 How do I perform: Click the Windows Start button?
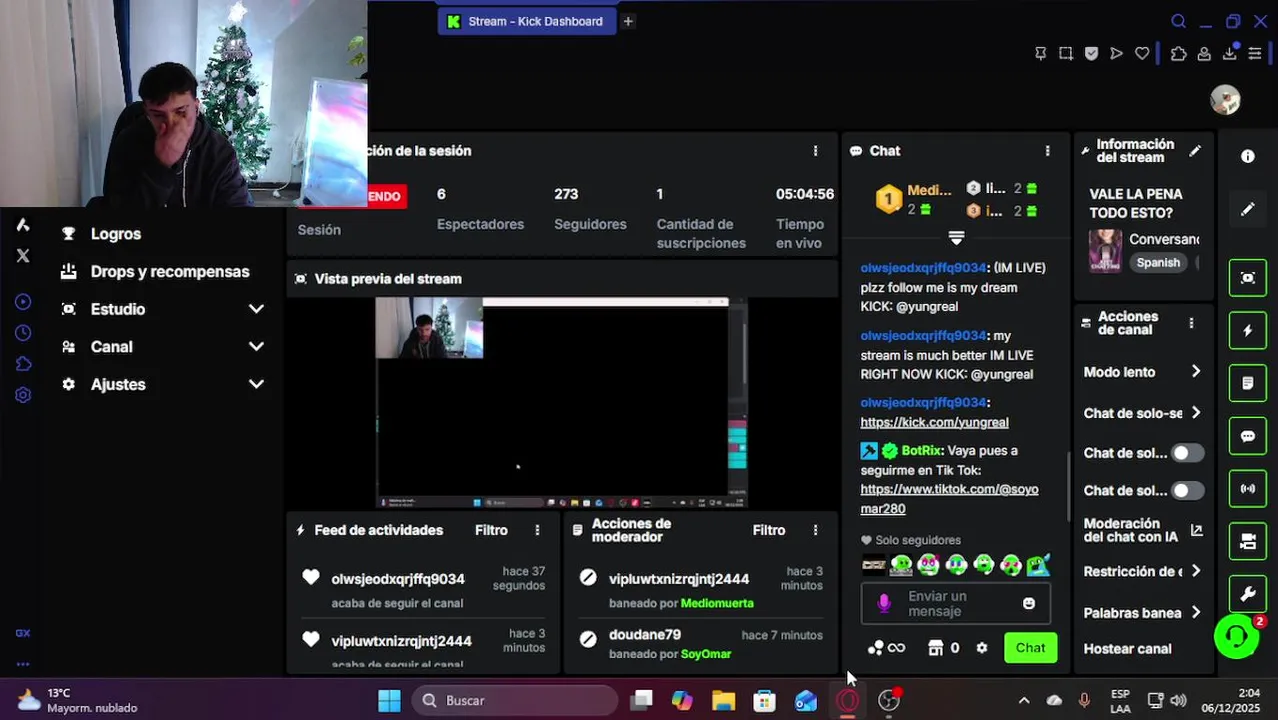coord(389,701)
